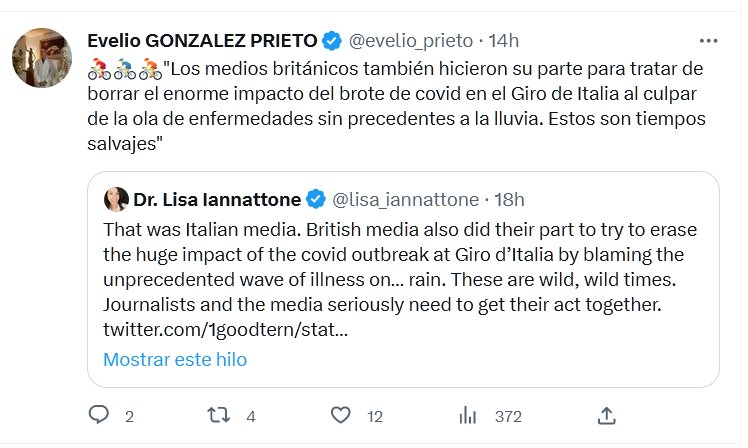748x448 pixels.
Task: Open tweet analytics bar chart icon
Action: coord(467,415)
